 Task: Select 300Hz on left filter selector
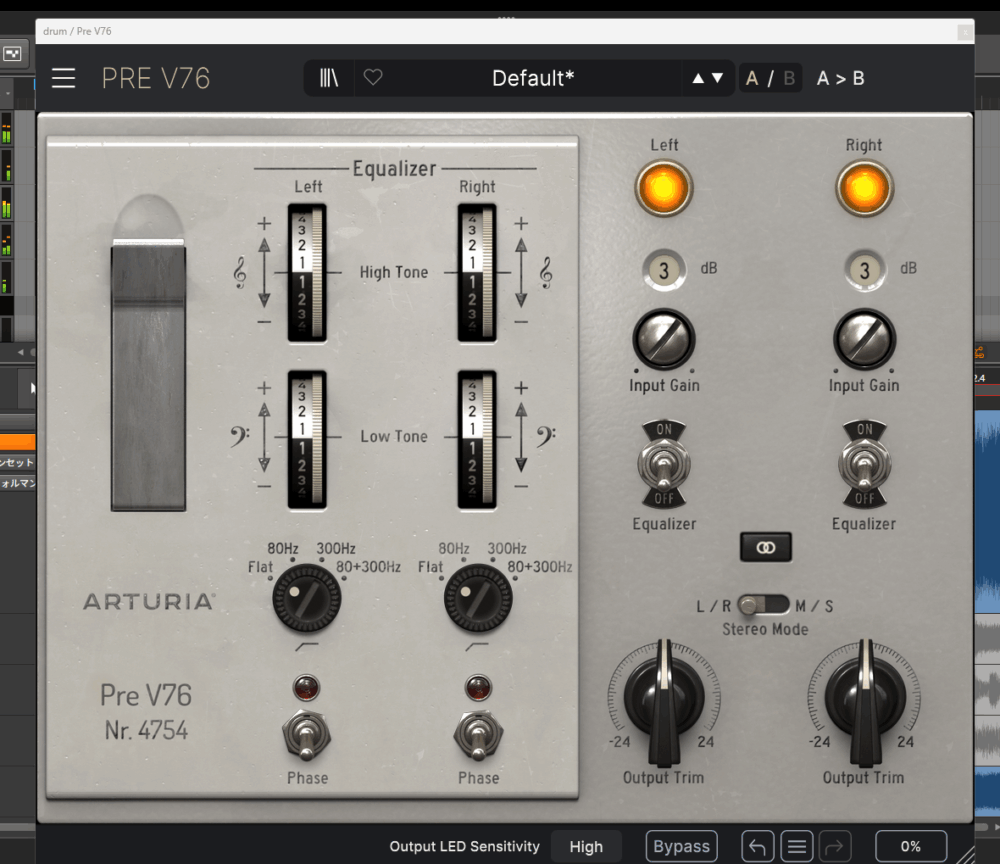(x=336, y=548)
